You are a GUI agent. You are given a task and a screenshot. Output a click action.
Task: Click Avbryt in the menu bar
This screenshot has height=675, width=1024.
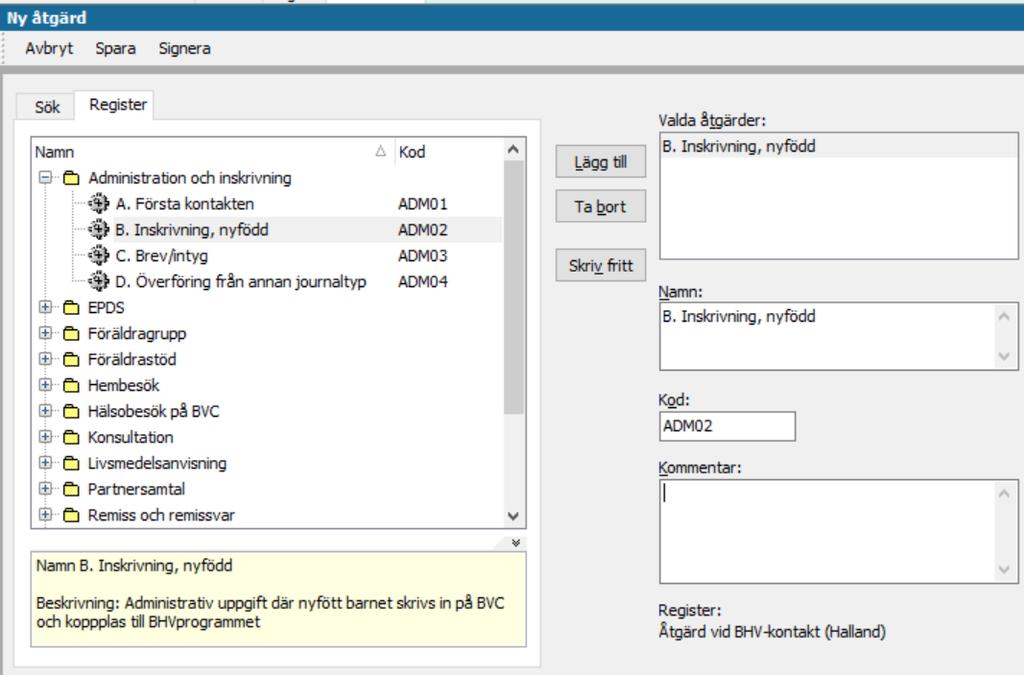coord(49,48)
